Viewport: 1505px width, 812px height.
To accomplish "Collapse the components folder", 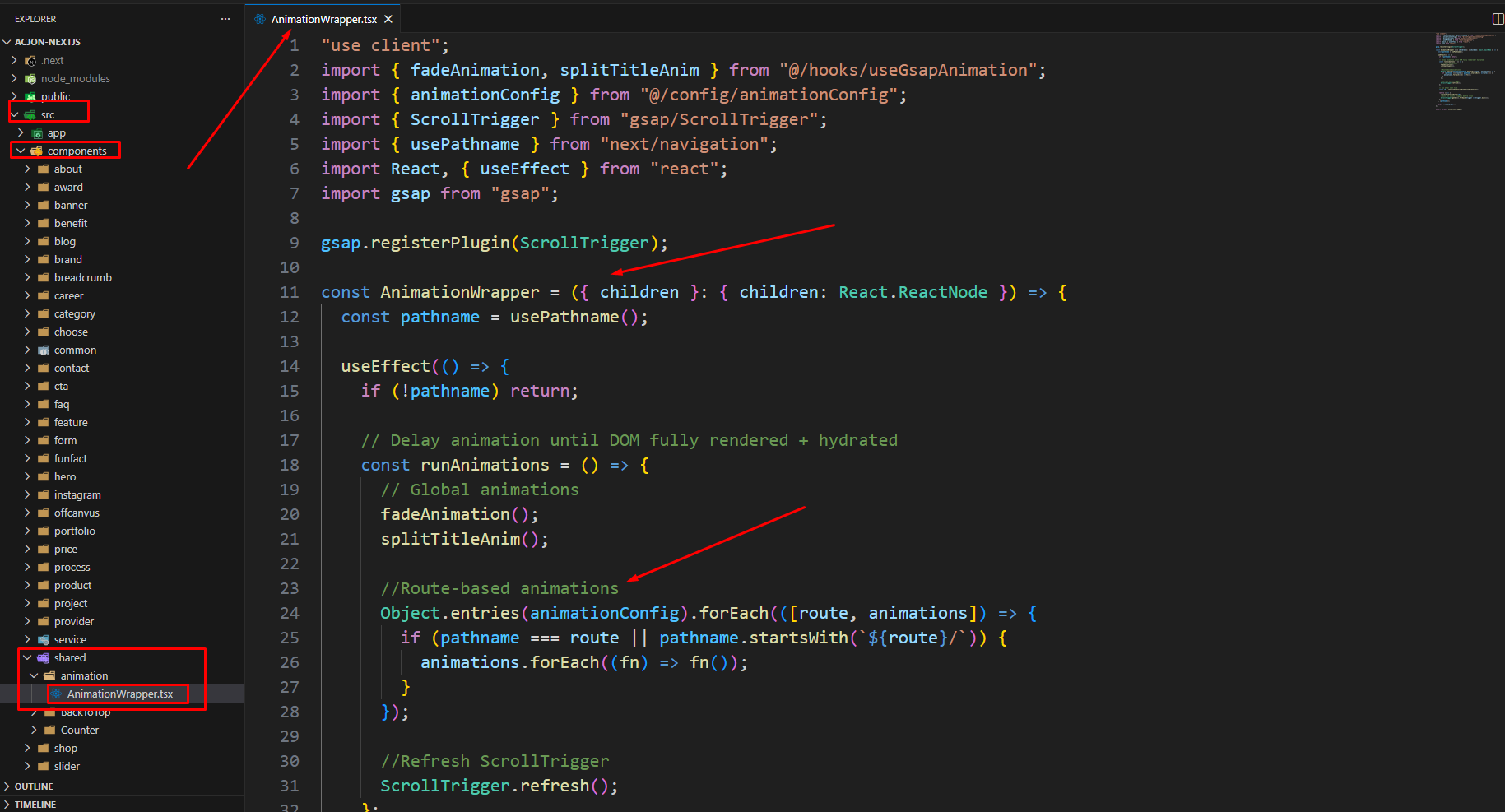I will click(x=21, y=151).
